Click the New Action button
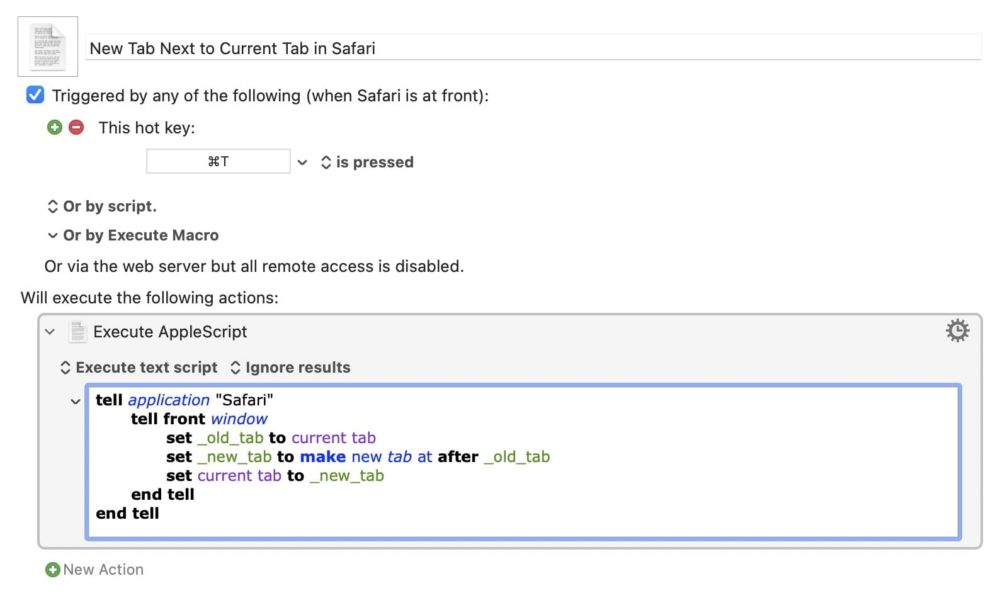 (94, 569)
